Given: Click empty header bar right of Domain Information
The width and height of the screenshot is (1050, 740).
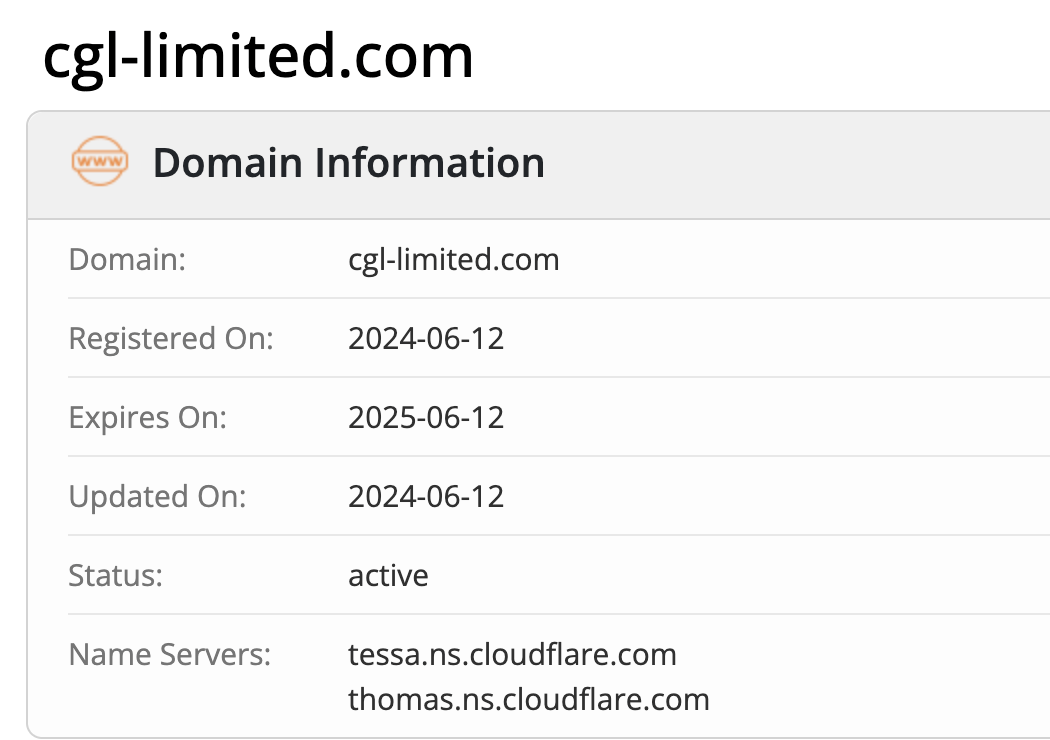Looking at the screenshot, I should pyautogui.click(x=800, y=163).
